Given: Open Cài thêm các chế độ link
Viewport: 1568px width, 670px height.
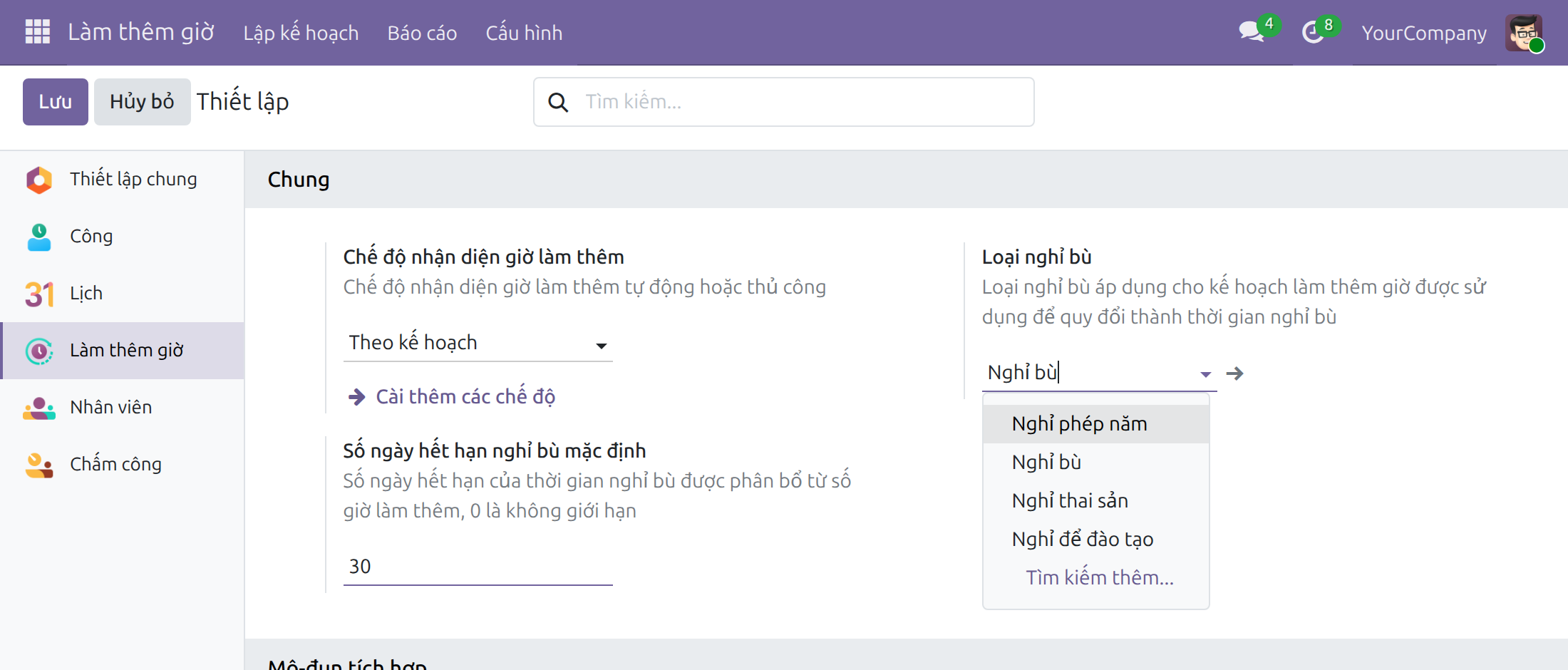Looking at the screenshot, I should (x=465, y=397).
